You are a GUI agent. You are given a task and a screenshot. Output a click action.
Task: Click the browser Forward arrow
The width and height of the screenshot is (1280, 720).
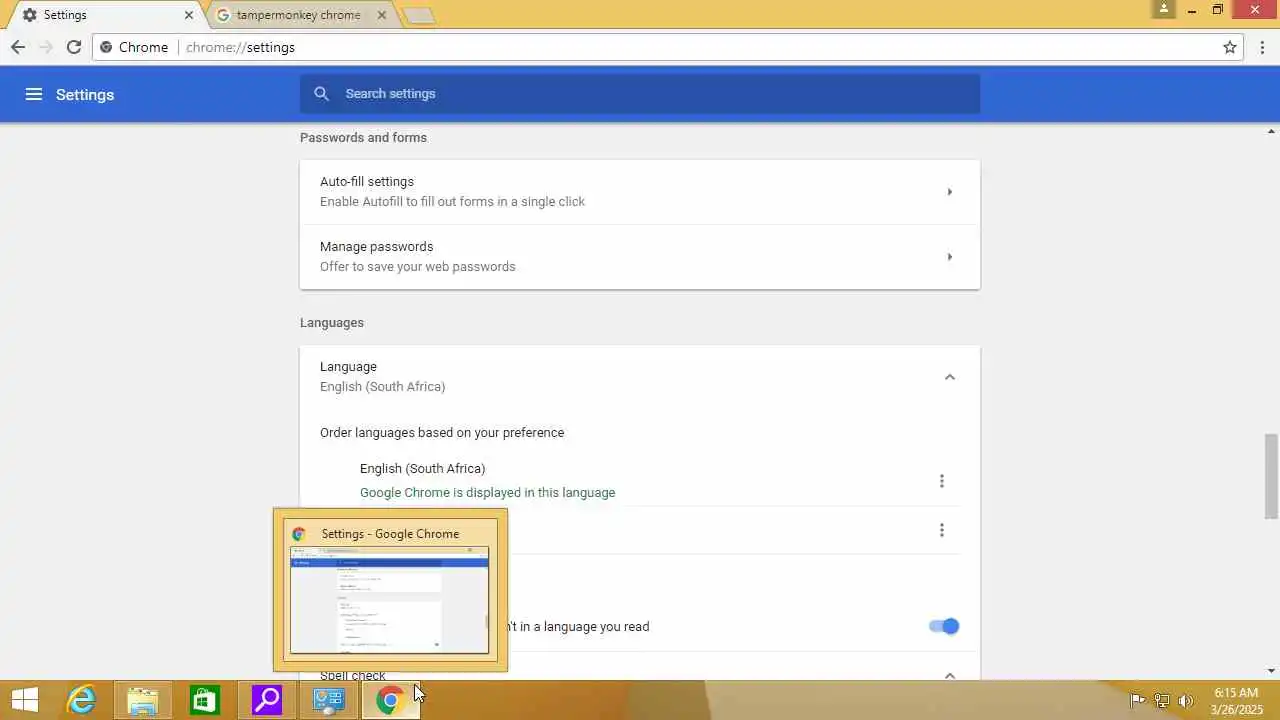[x=46, y=47]
